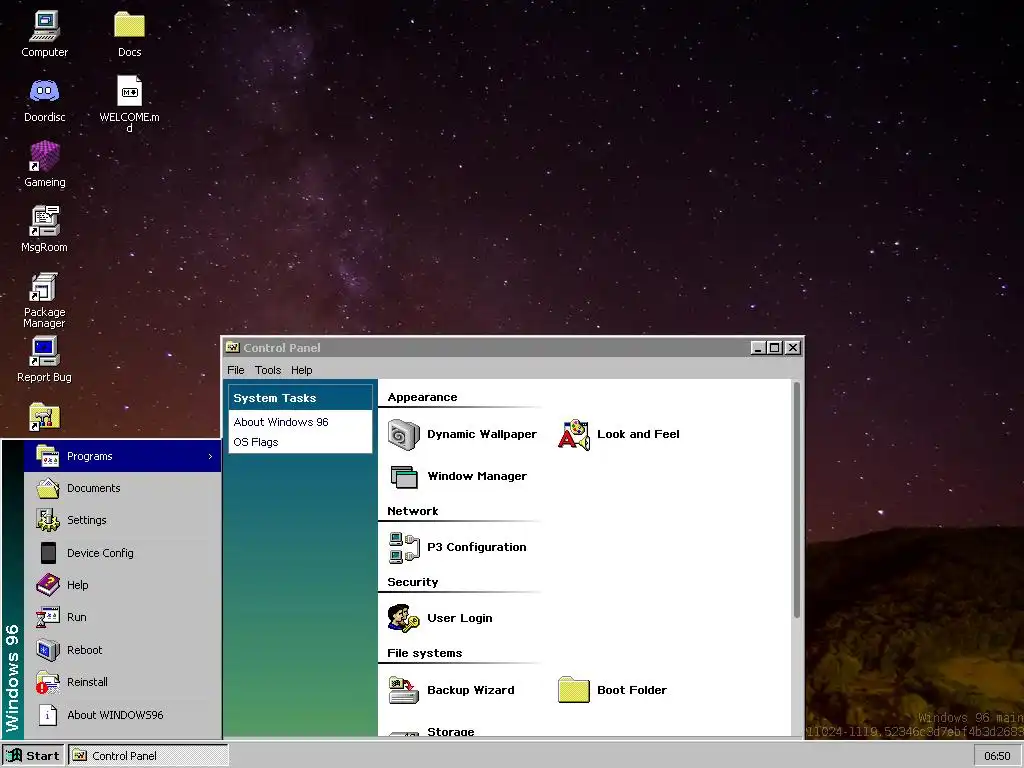Open the WELCOME.md file icon
This screenshot has height=768, width=1024.
coord(129,103)
